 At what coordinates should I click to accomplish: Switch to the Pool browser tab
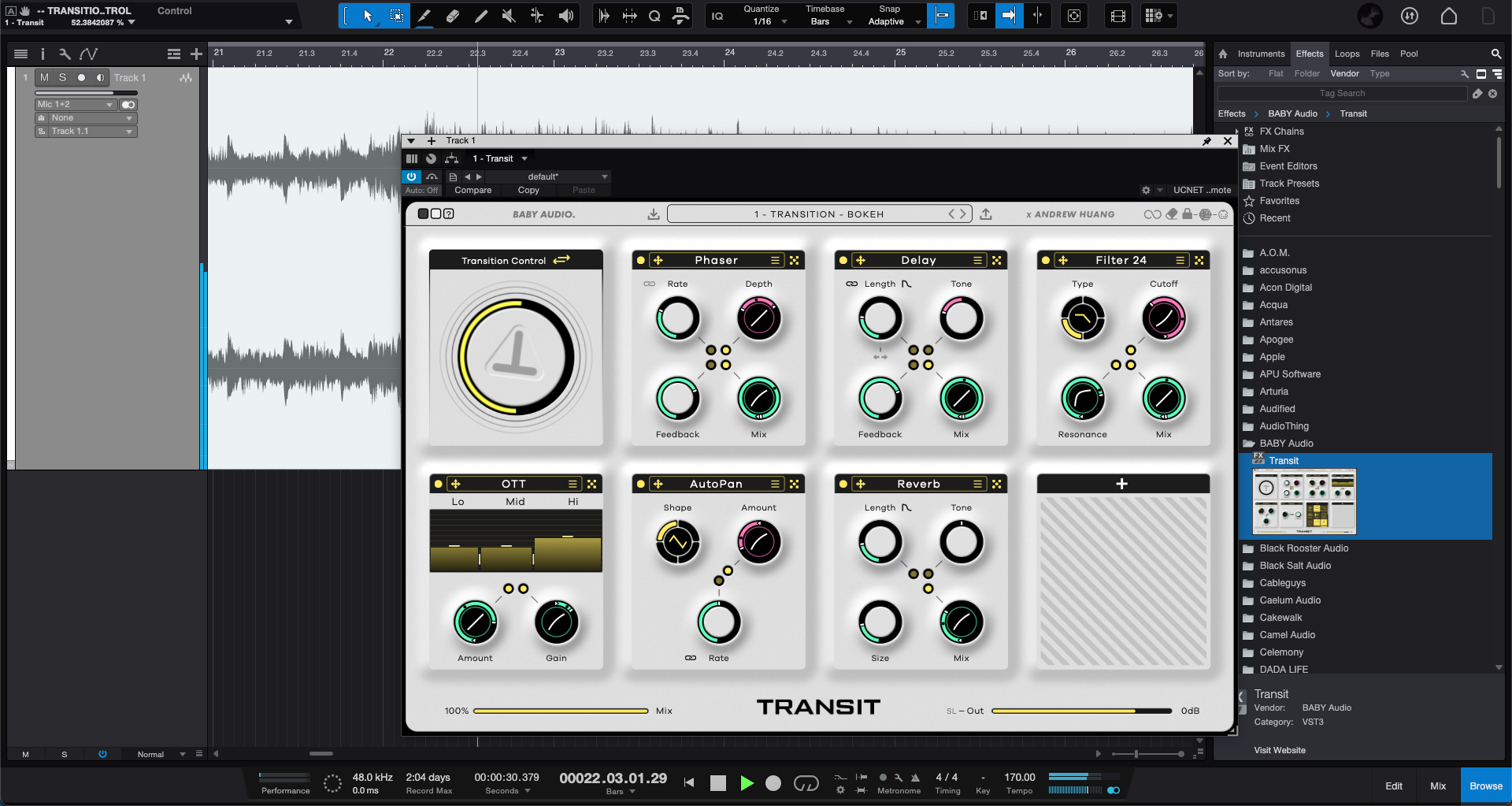[1409, 54]
